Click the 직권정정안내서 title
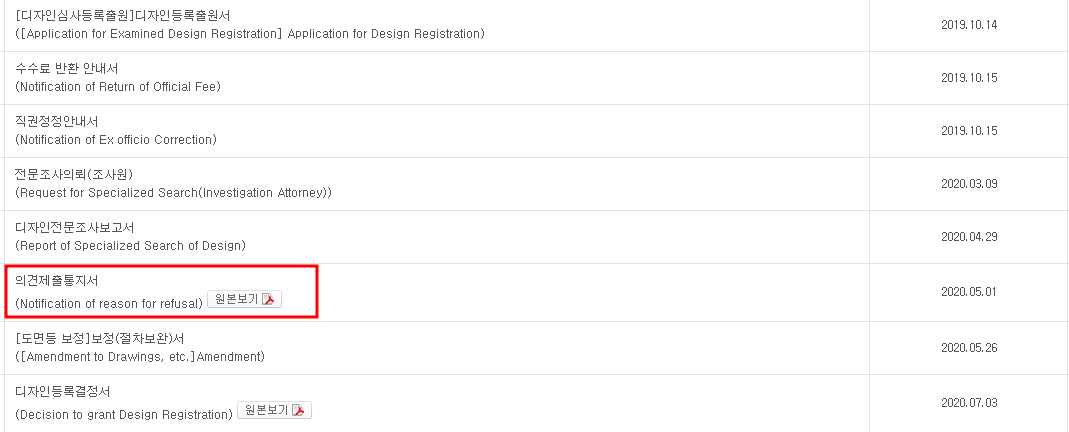Screen dimensions: 1069x432 tap(57, 122)
